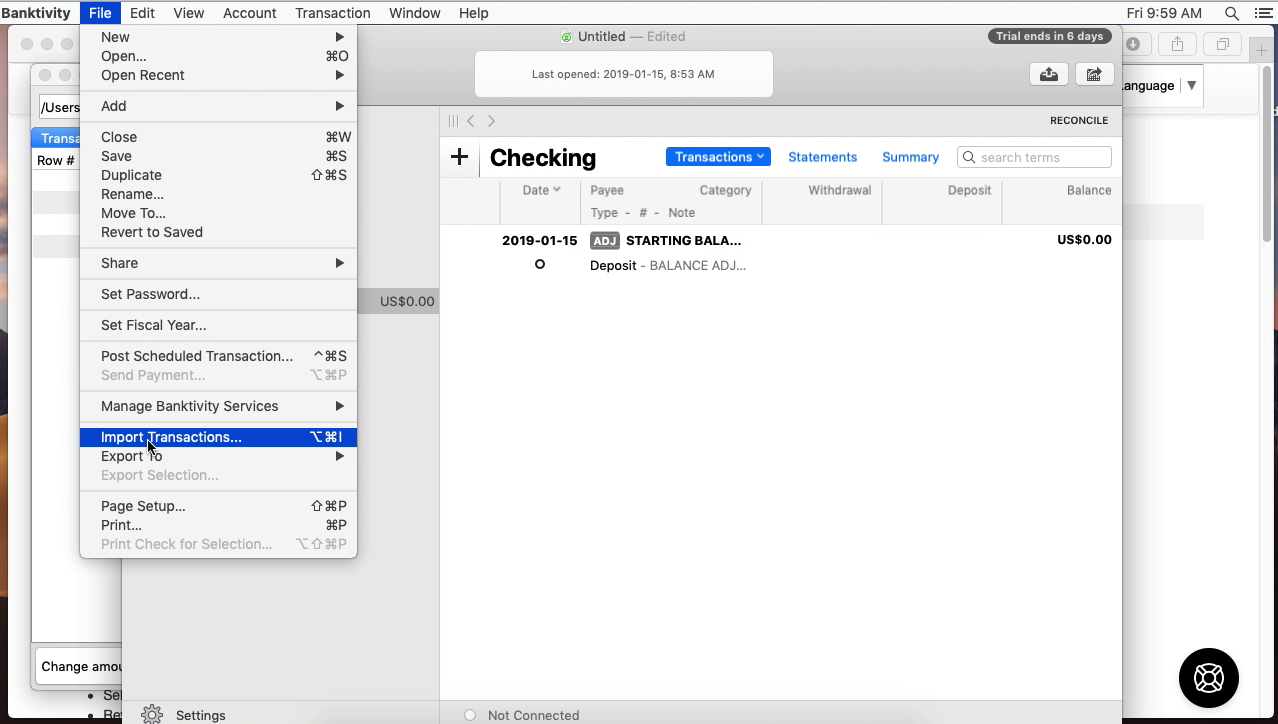1278x724 pixels.
Task: Focus the search terms field
Action: 1034,157
